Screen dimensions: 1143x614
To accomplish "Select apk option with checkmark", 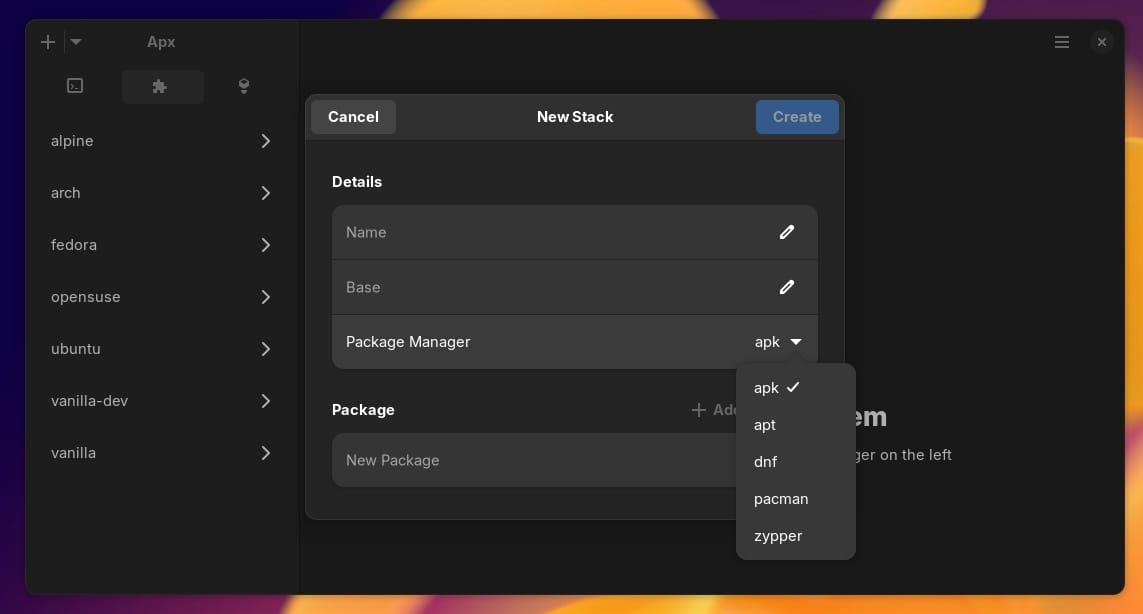I will [777, 388].
